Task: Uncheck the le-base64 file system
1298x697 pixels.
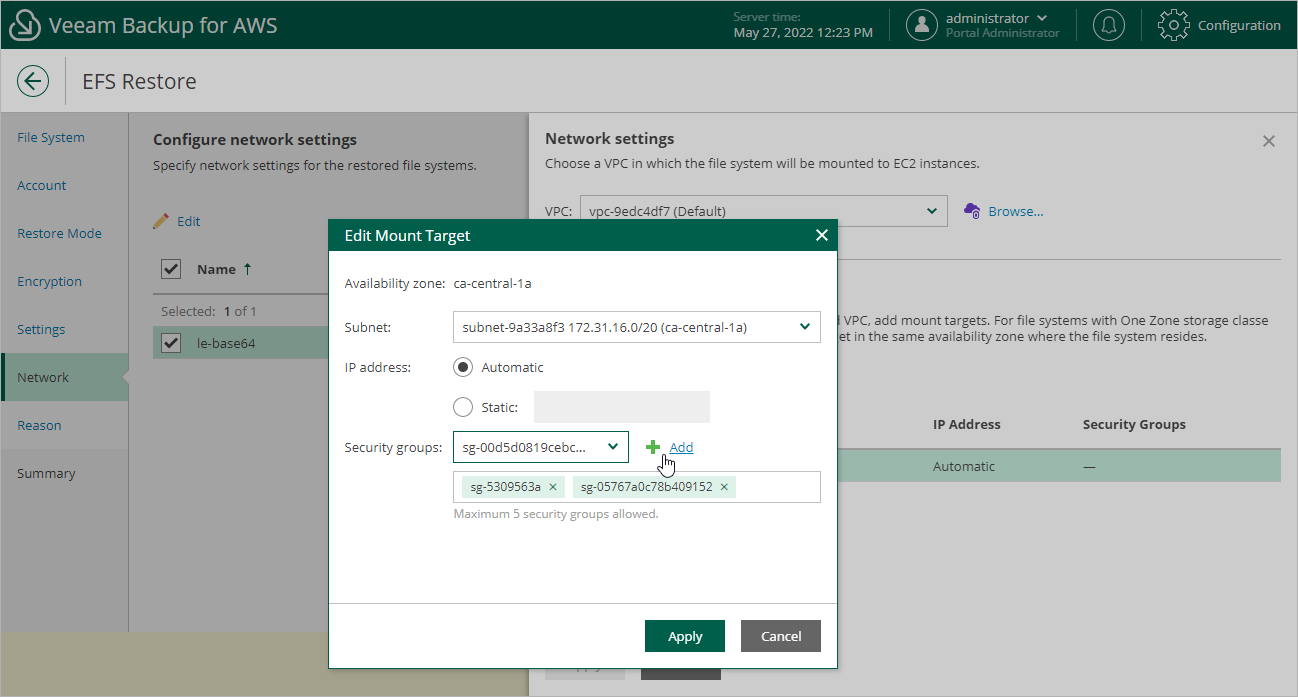Action: point(170,341)
